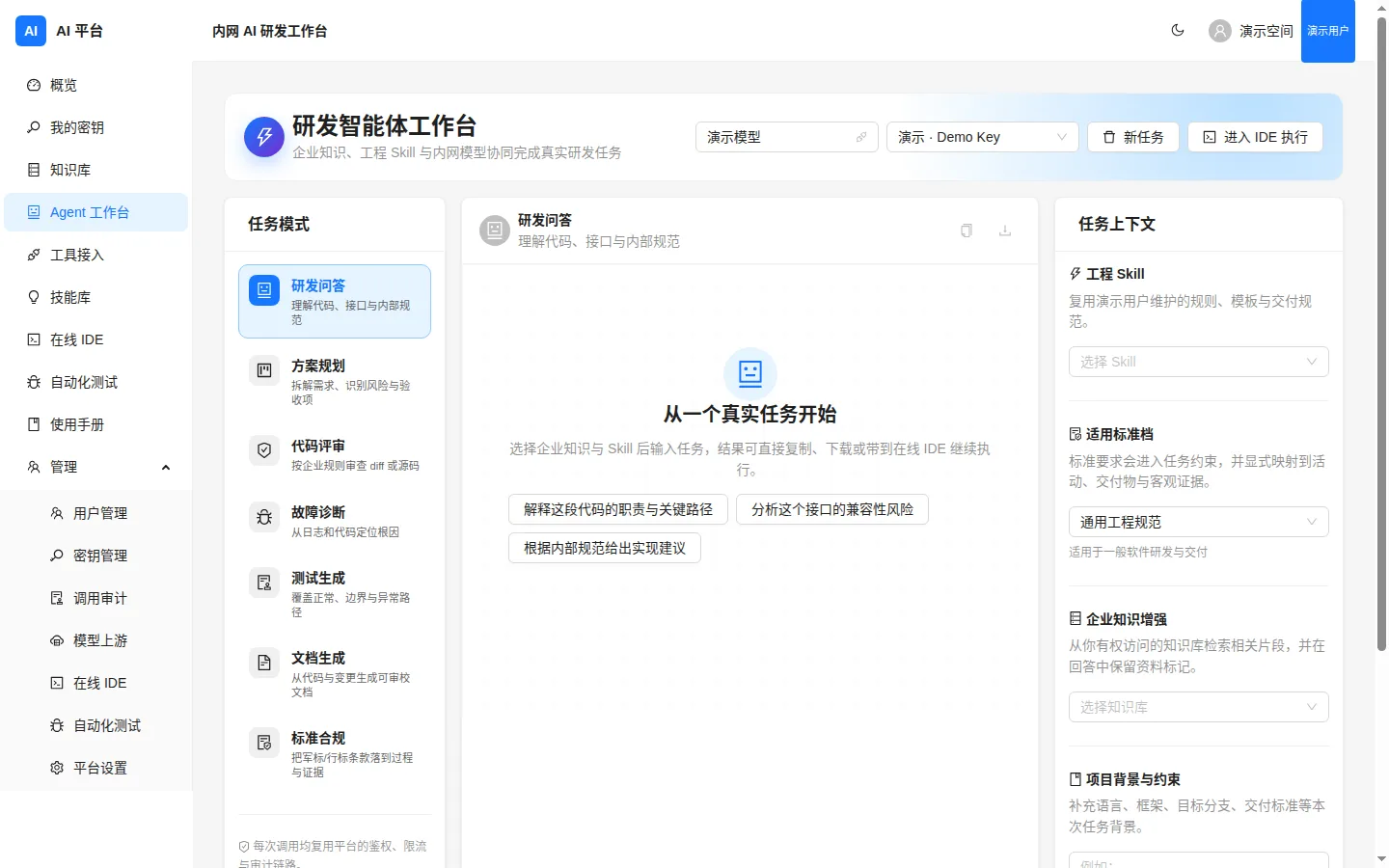Toggle dark mode moon icon

tap(1178, 30)
